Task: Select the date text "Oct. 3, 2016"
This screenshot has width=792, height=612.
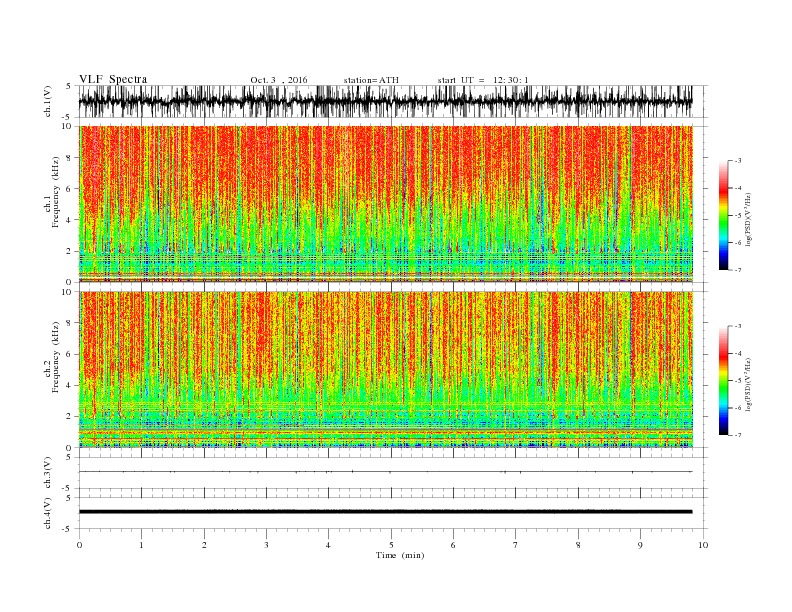Action: pyautogui.click(x=278, y=80)
